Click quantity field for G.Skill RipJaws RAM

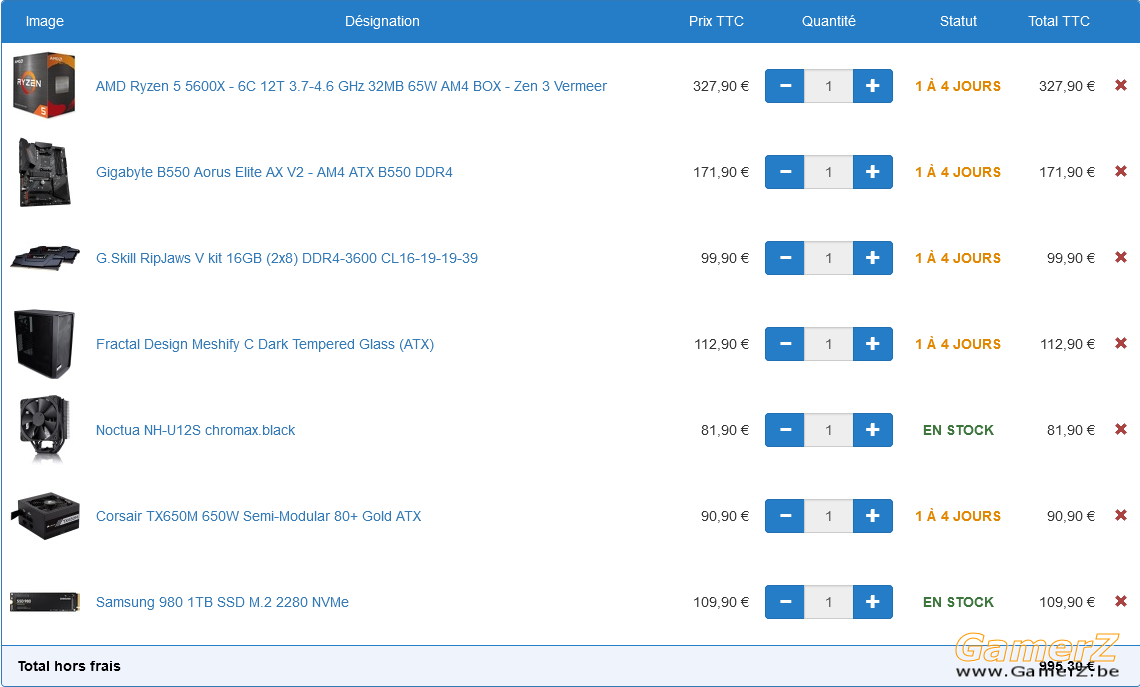tap(829, 258)
